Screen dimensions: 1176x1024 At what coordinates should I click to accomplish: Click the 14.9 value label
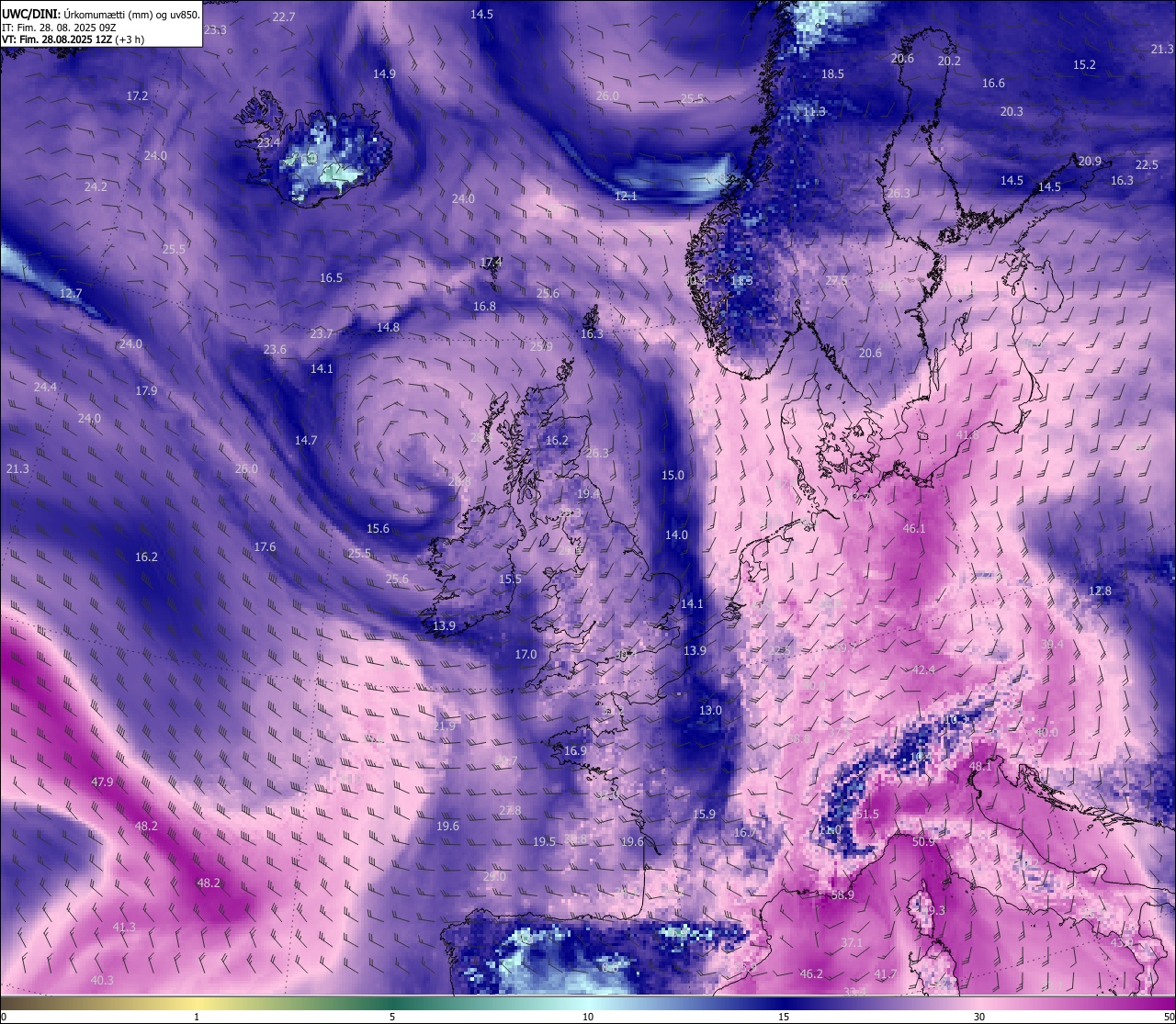point(384,74)
